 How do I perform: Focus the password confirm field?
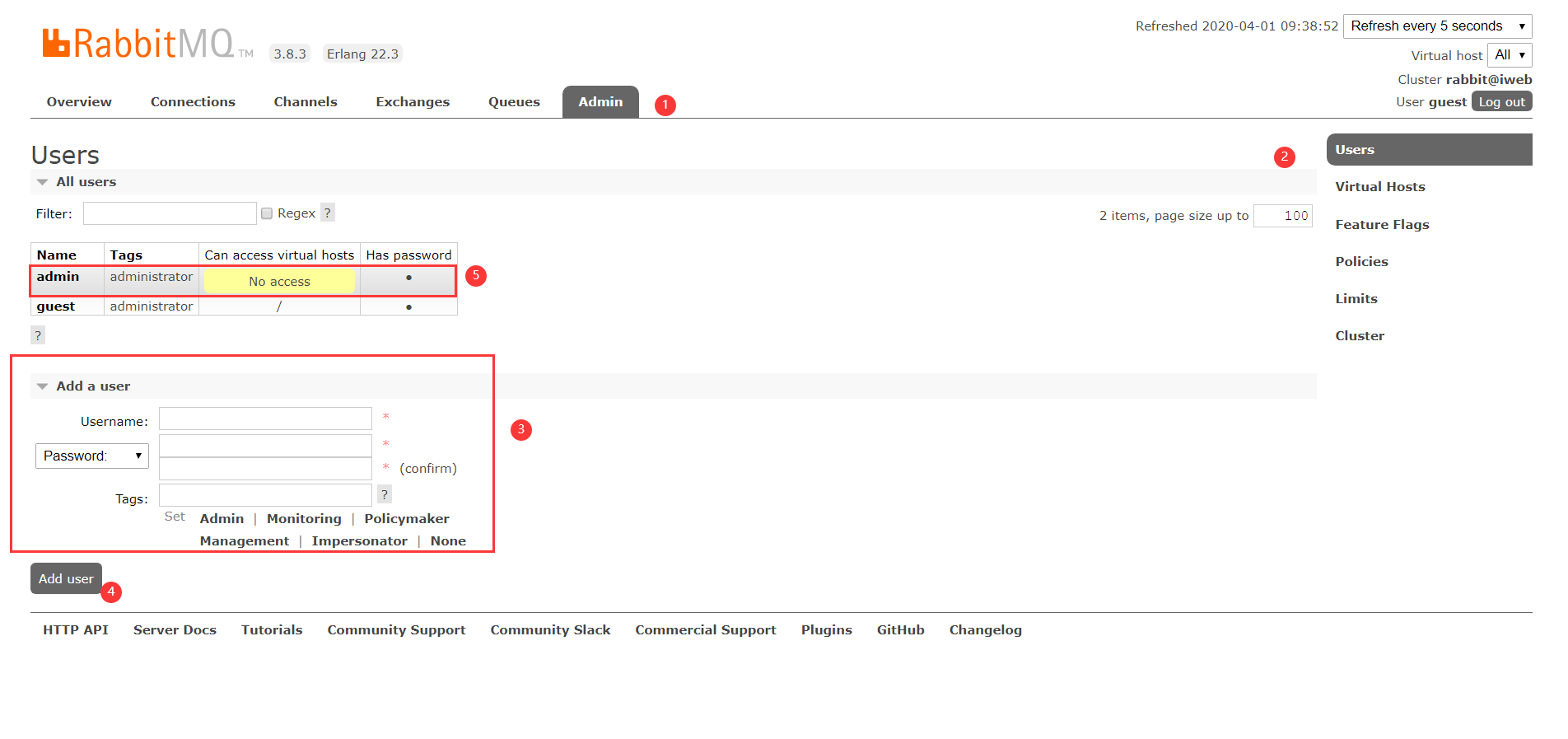pos(265,469)
